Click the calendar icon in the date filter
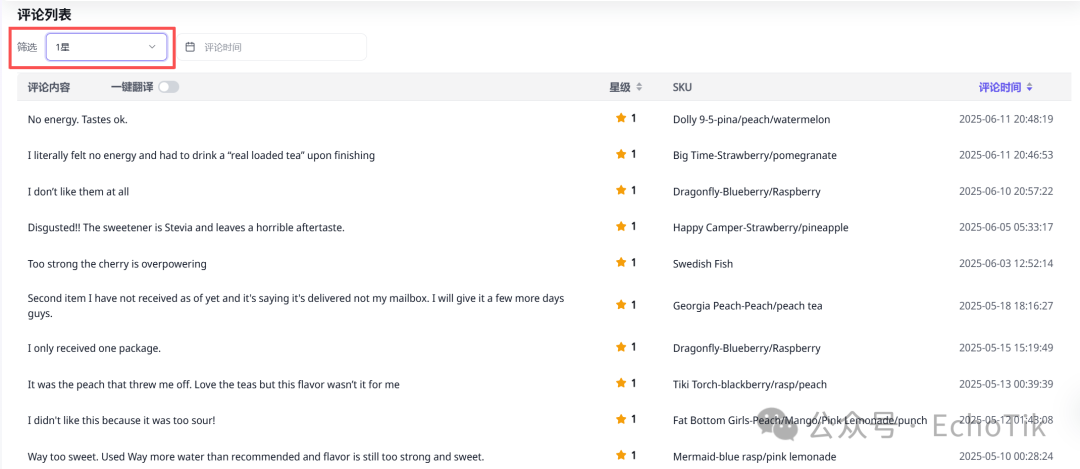The height and width of the screenshot is (469, 1080). tap(191, 47)
